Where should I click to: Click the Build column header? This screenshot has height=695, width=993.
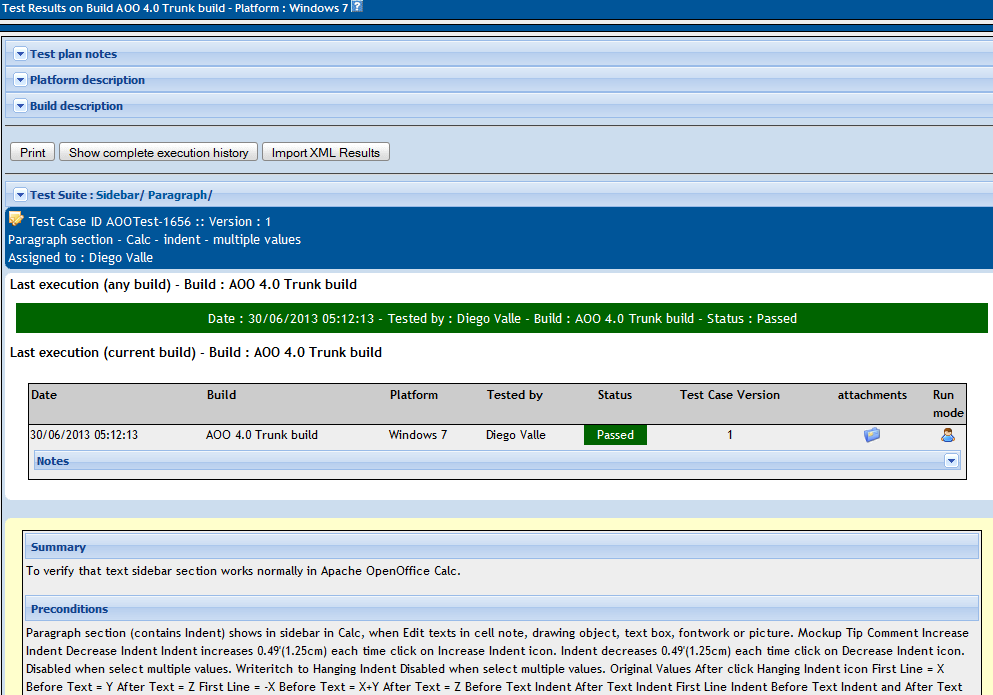[222, 395]
